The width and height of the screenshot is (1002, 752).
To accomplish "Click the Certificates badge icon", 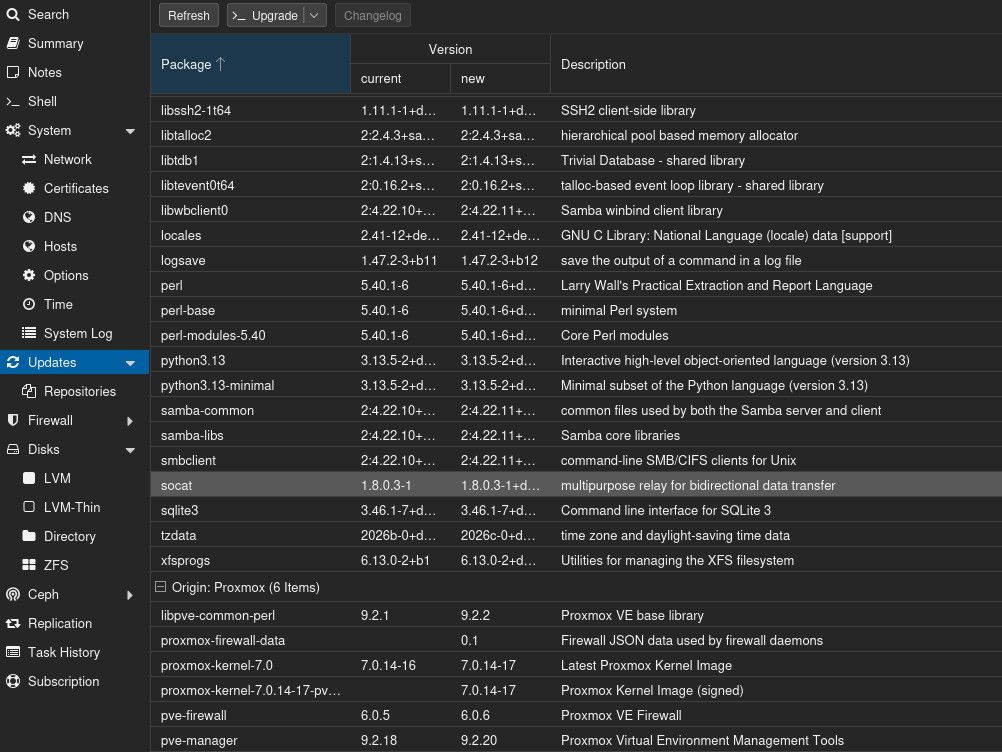I will click(x=29, y=188).
